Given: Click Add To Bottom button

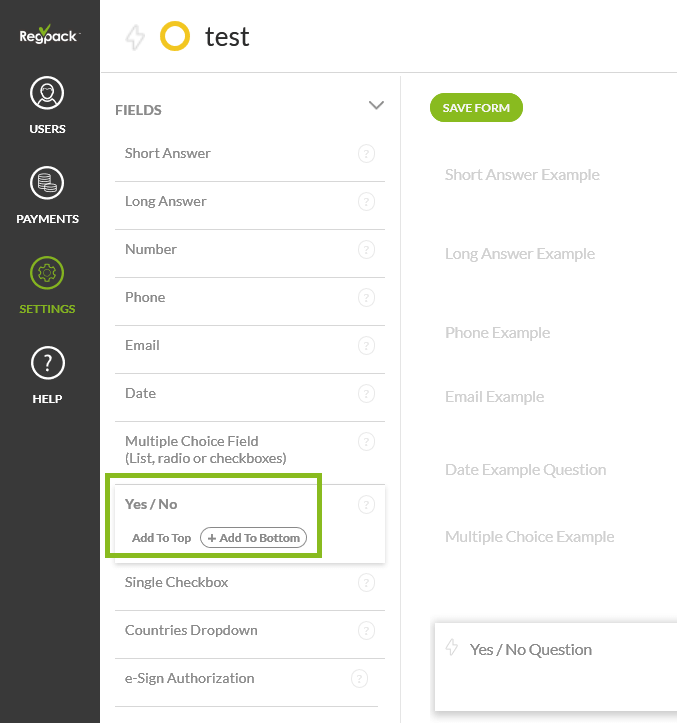Looking at the screenshot, I should pos(254,538).
